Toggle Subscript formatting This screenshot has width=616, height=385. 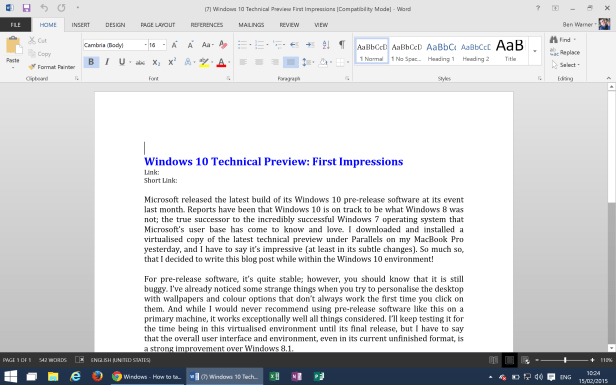click(156, 62)
